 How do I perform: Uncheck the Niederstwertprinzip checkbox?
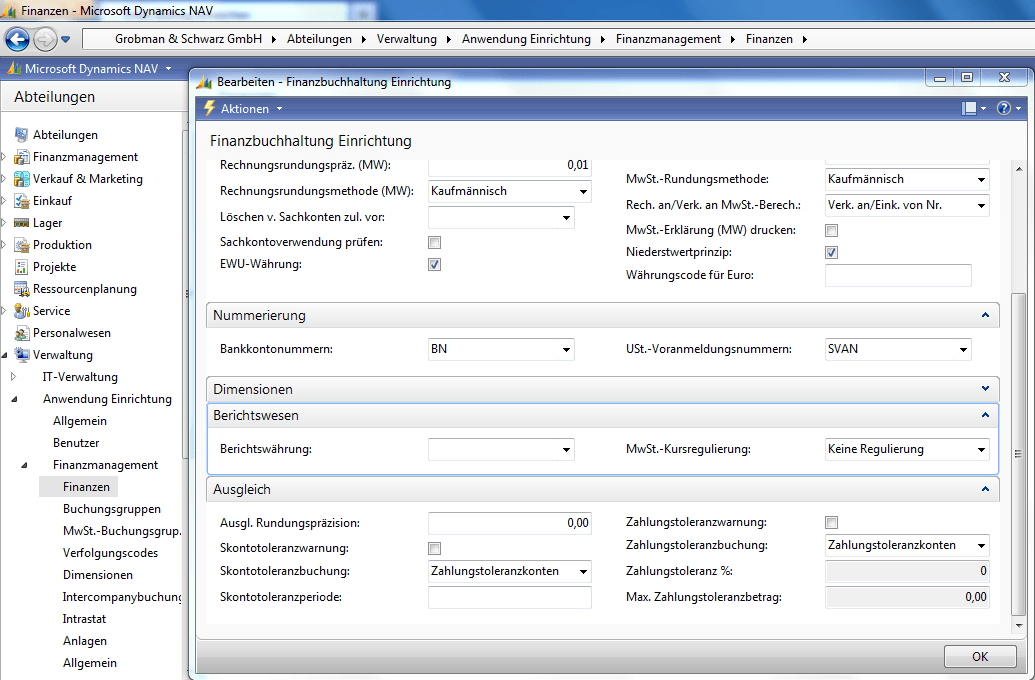[x=832, y=252]
